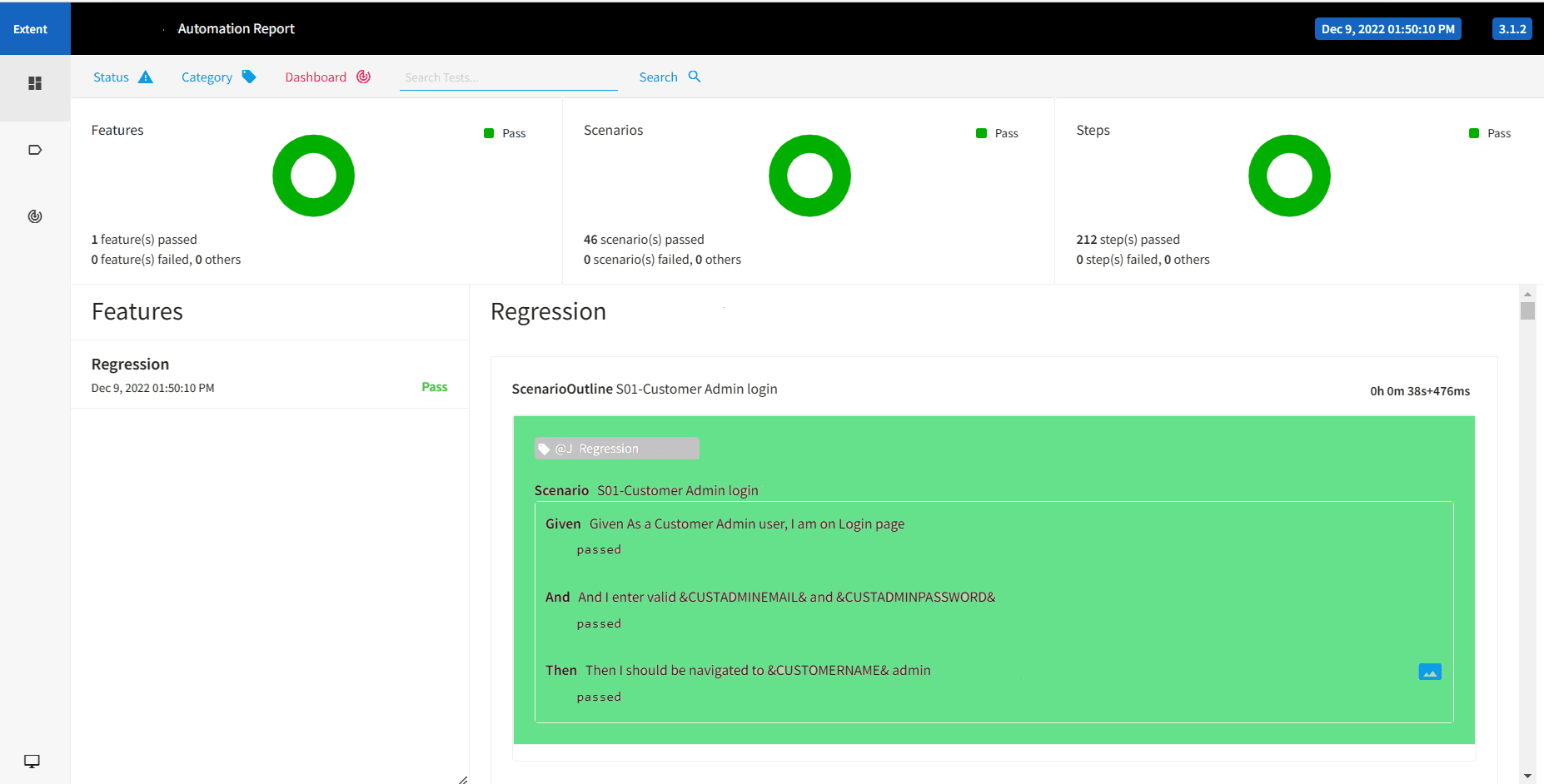Click the Category tag icon in navbar
1544x784 pixels.
249,77
